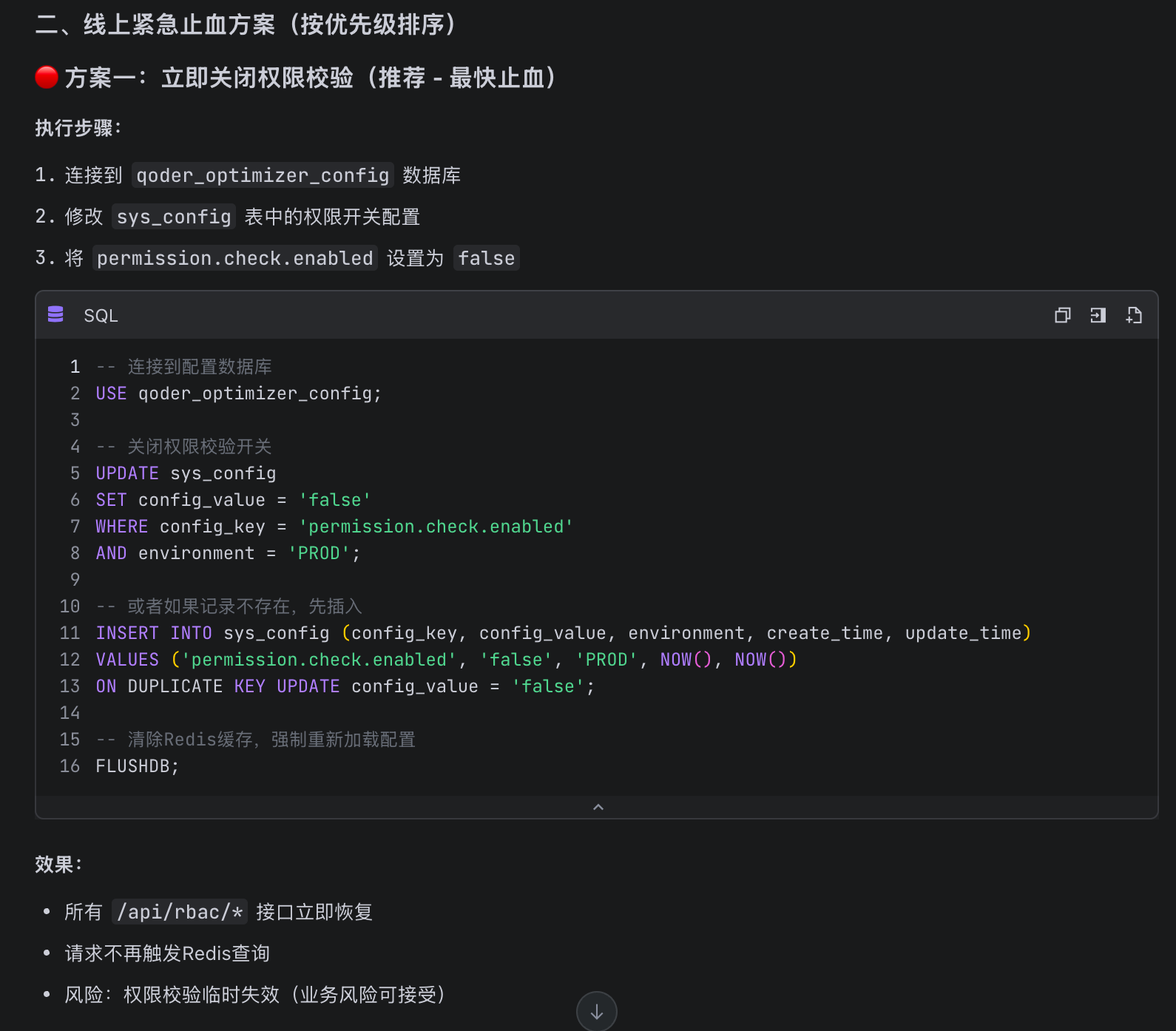This screenshot has height=1031, width=1176.
Task: Click the FLUSHDB statement on line 16
Action: (x=137, y=766)
